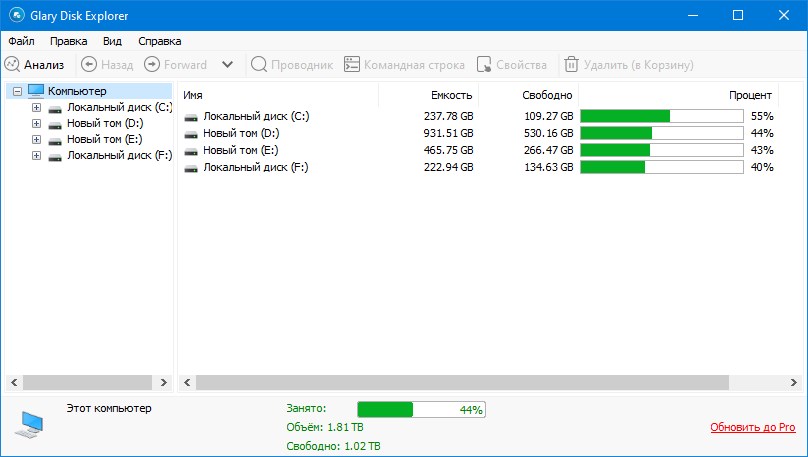This screenshot has width=808, height=457.
Task: Expand Локальный диск (C:) tree node
Action: pos(36,108)
